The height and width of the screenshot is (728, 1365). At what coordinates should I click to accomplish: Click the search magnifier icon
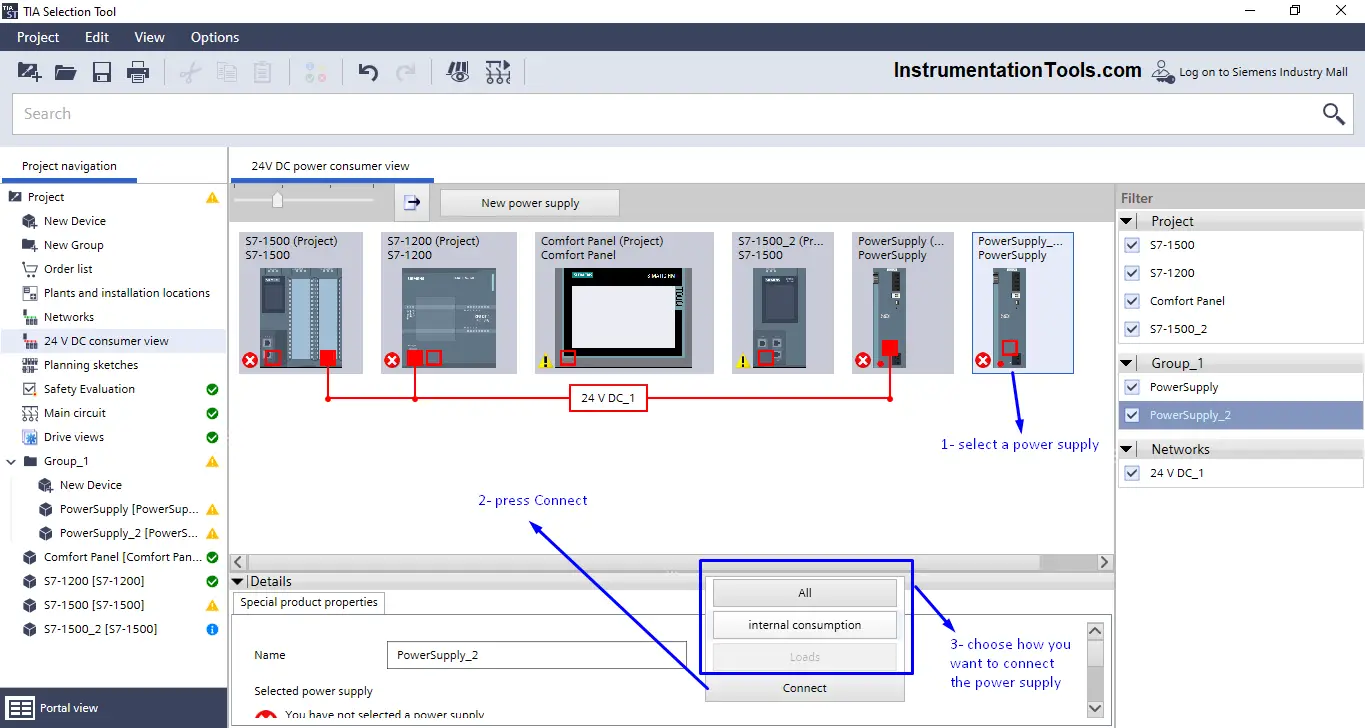[x=1334, y=114]
